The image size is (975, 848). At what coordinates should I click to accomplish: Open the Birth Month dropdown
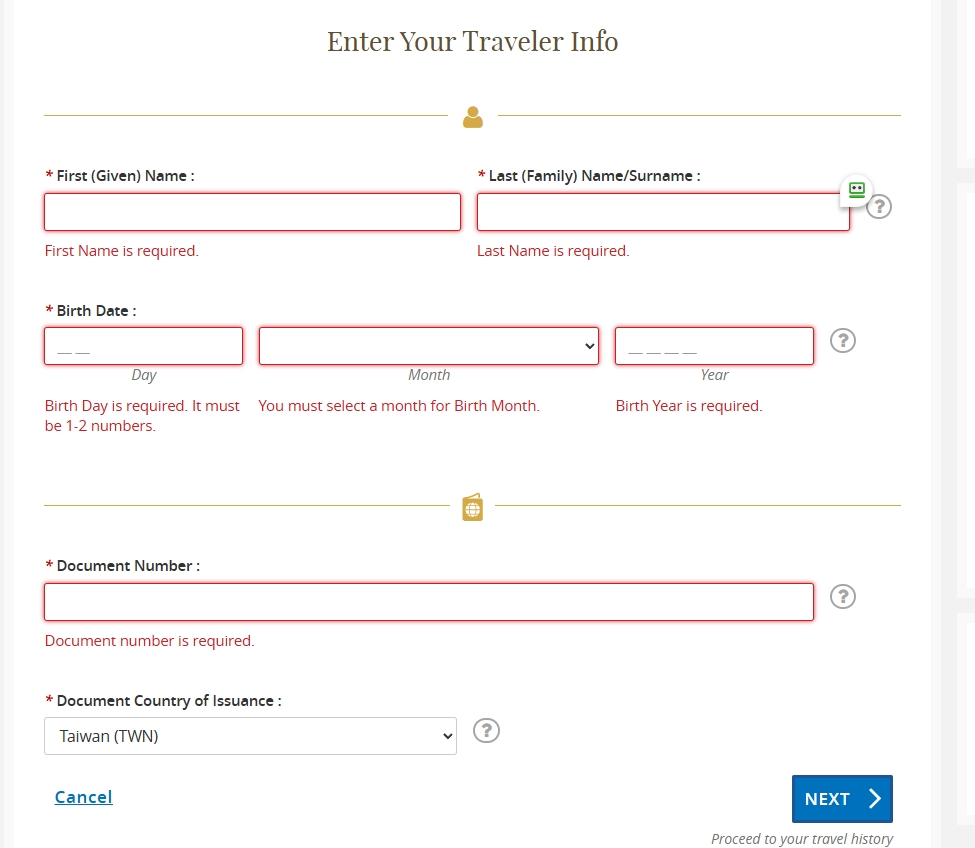(429, 346)
